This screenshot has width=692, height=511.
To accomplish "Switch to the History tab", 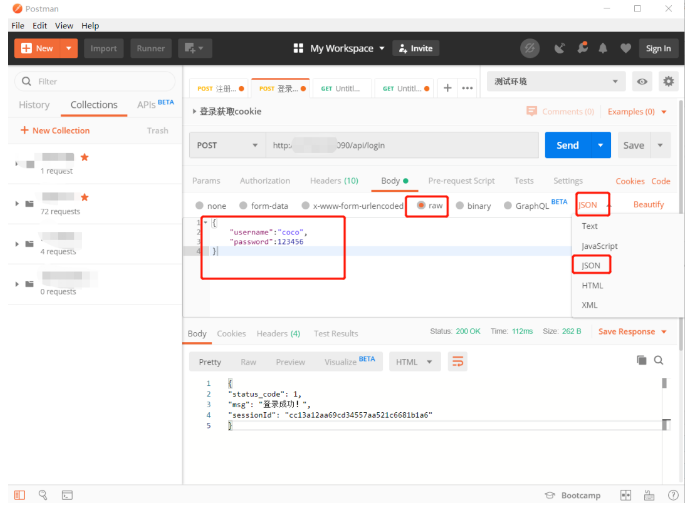I will point(34,105).
